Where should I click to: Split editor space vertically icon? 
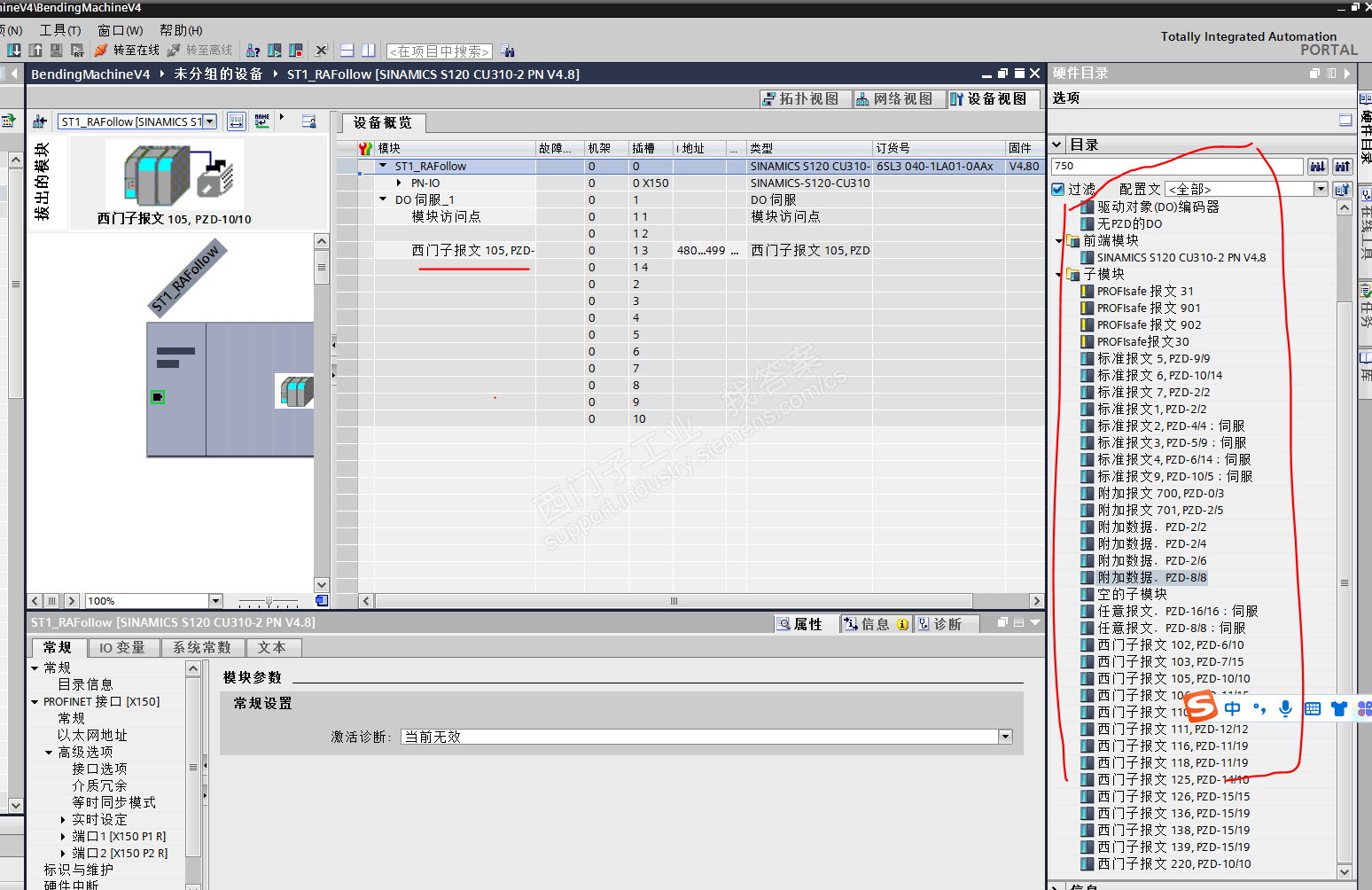click(x=369, y=51)
